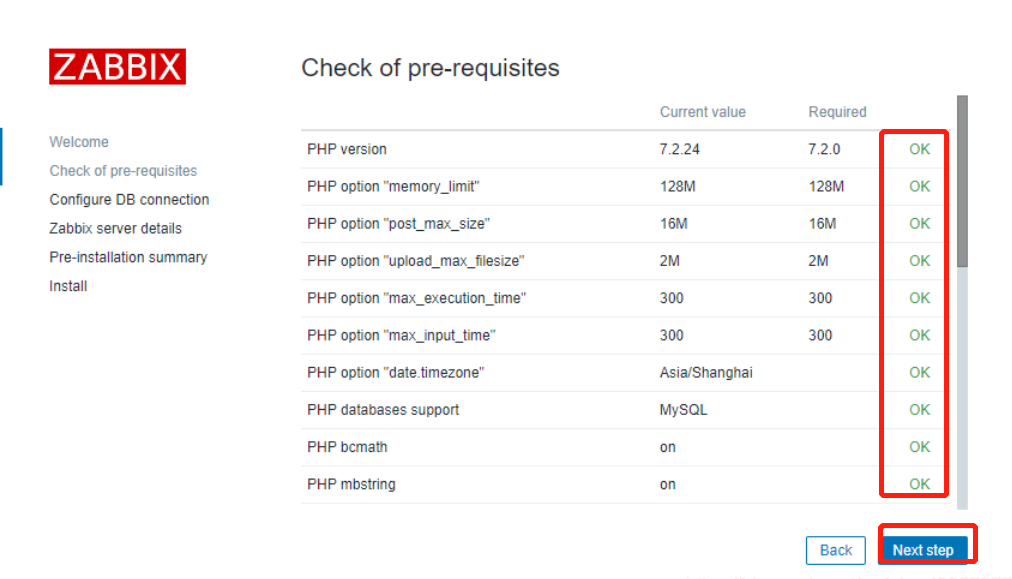Click the Back button
This screenshot has height=579, width=1012.
click(836, 550)
